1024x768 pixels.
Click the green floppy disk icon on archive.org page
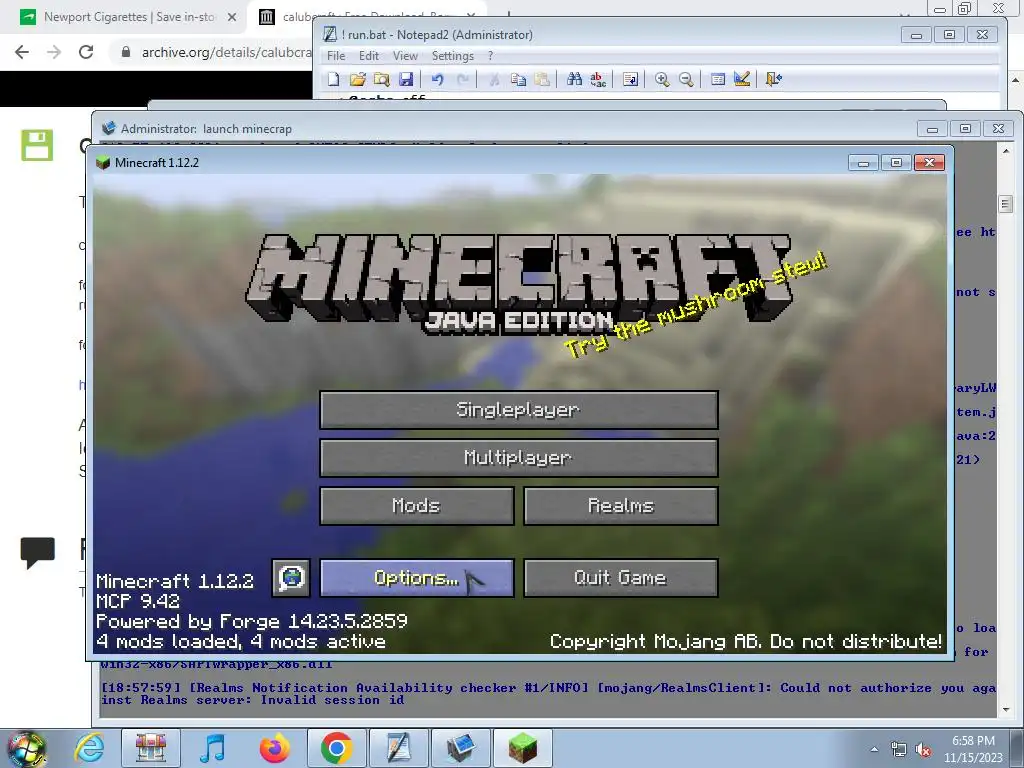(x=37, y=145)
